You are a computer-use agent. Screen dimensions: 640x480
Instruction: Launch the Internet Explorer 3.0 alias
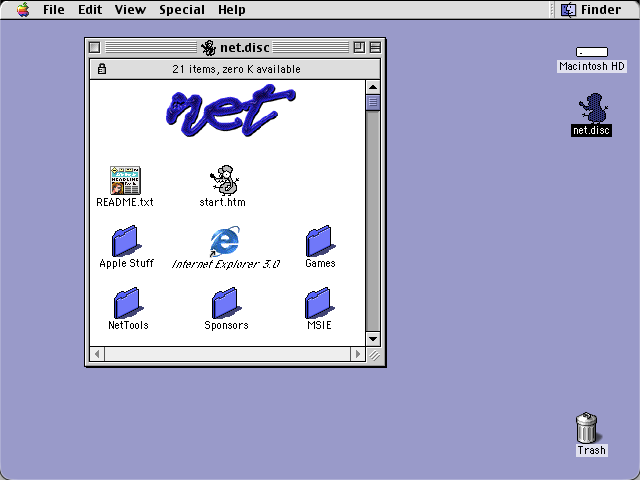coord(225,241)
